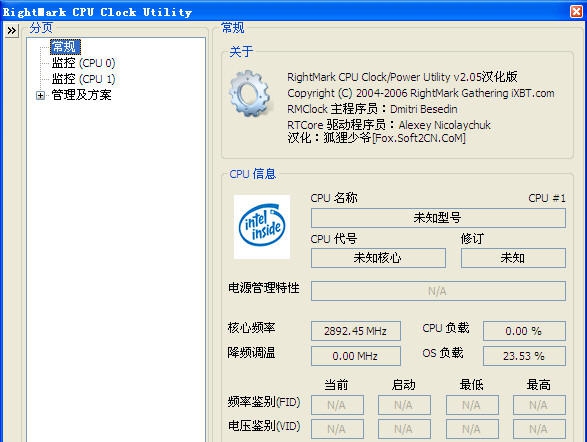Click the gear logo in the 关于 section
587x442 pixels.
coord(250,93)
